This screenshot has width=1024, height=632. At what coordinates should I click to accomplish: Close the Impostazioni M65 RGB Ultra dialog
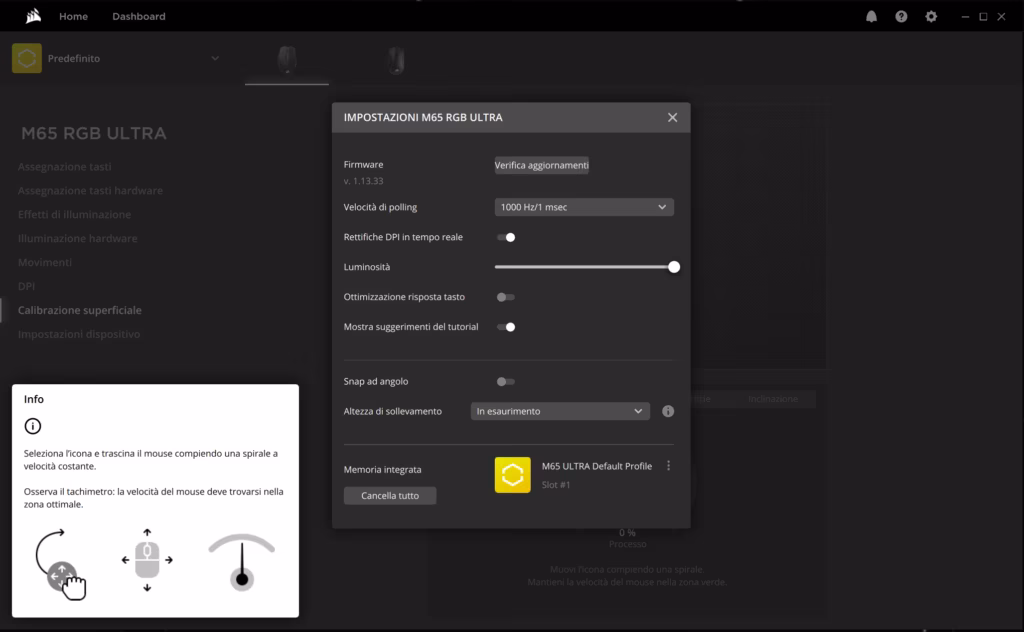673,118
